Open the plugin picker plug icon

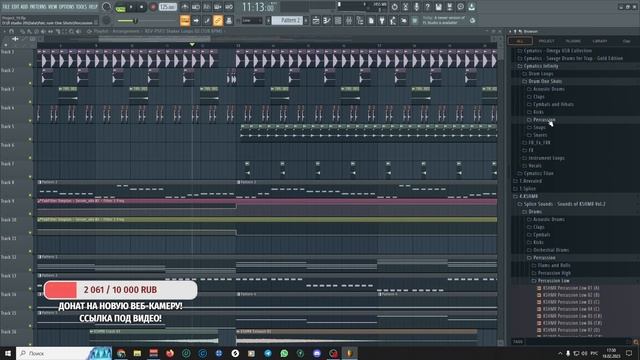(x=382, y=20)
